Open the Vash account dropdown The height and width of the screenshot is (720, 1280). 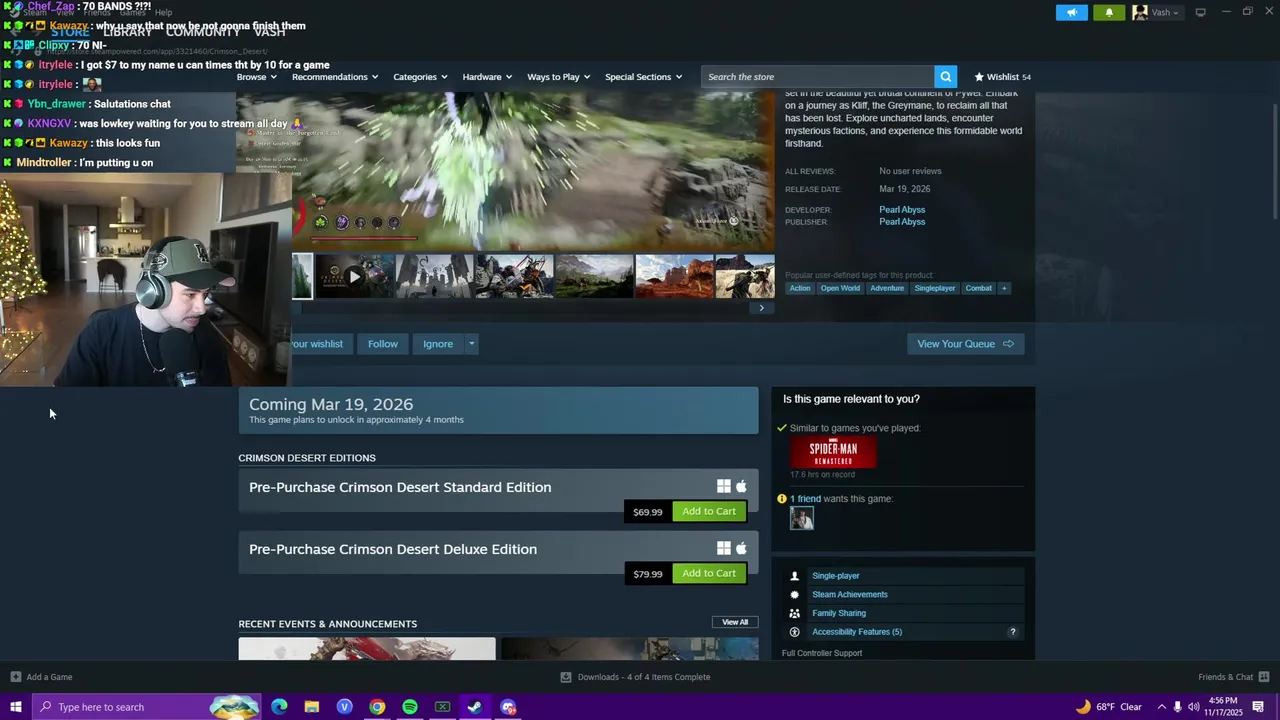click(x=1156, y=12)
